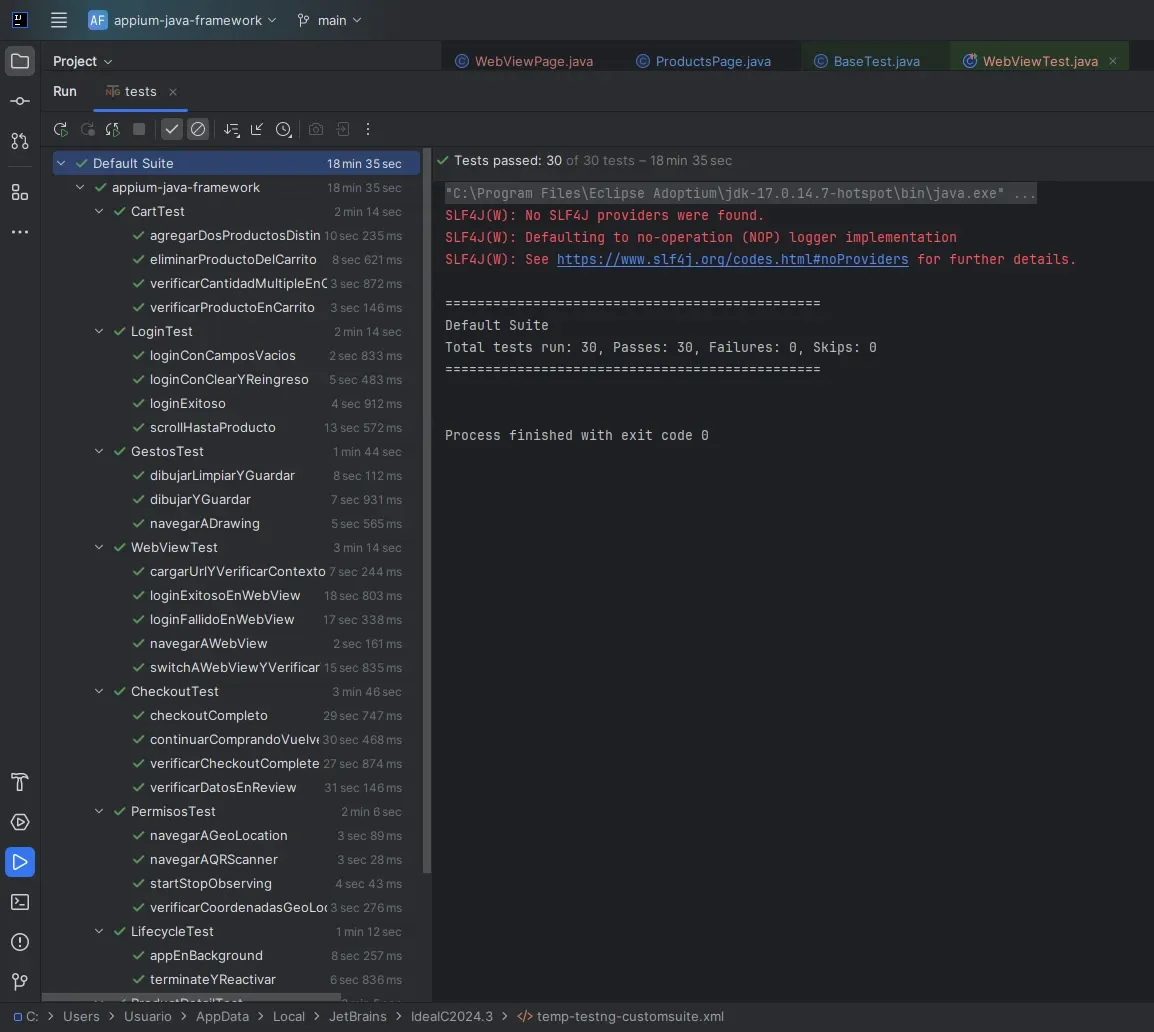
Task: Click the test tree horizontal scrollbar
Action: tap(191, 997)
